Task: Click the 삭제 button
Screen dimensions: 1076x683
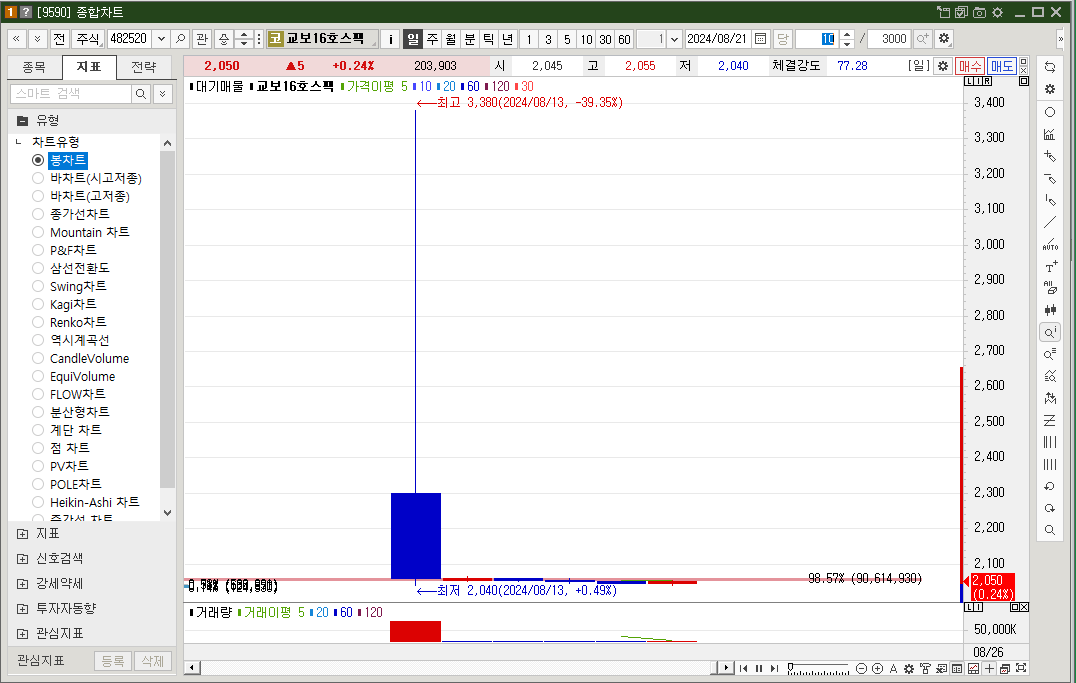Action: pyautogui.click(x=152, y=661)
